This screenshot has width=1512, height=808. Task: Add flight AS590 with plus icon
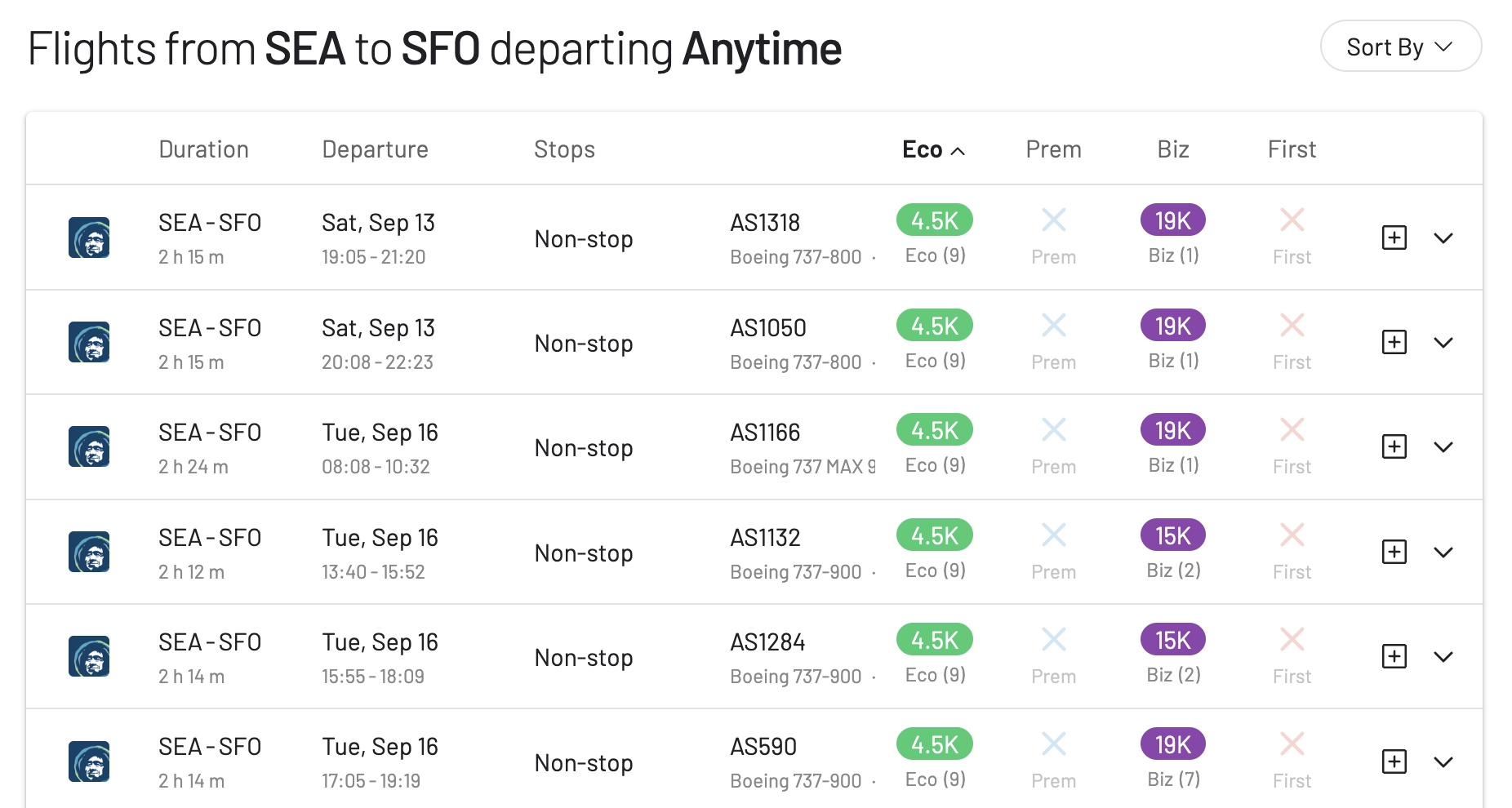click(1394, 761)
